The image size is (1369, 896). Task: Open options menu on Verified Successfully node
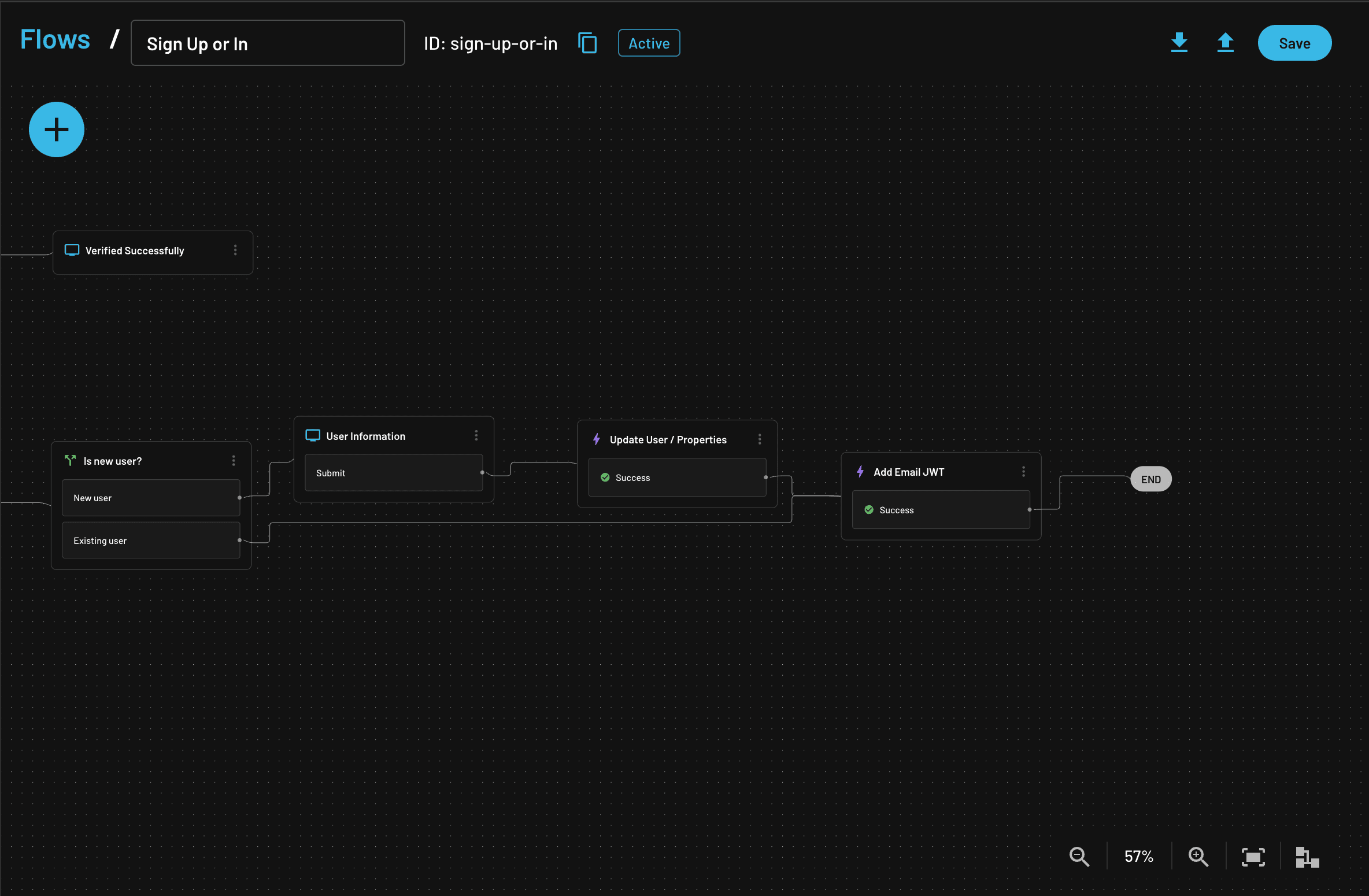click(235, 250)
